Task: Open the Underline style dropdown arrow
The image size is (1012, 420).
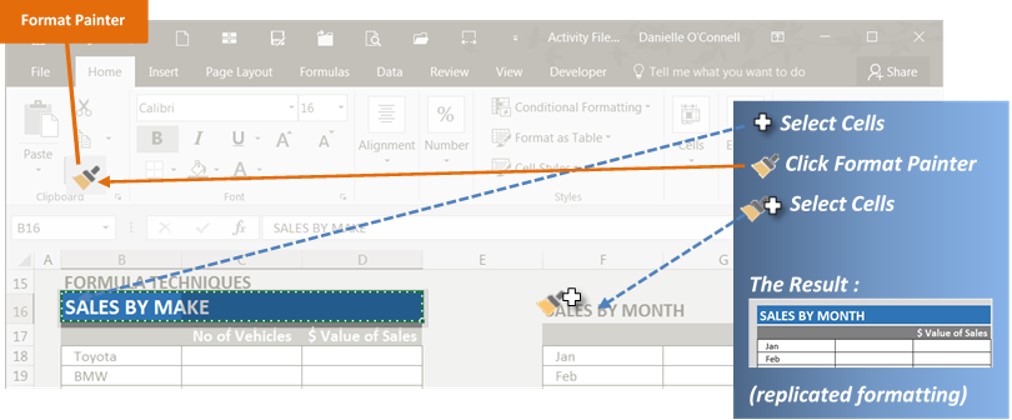Action: 257,139
